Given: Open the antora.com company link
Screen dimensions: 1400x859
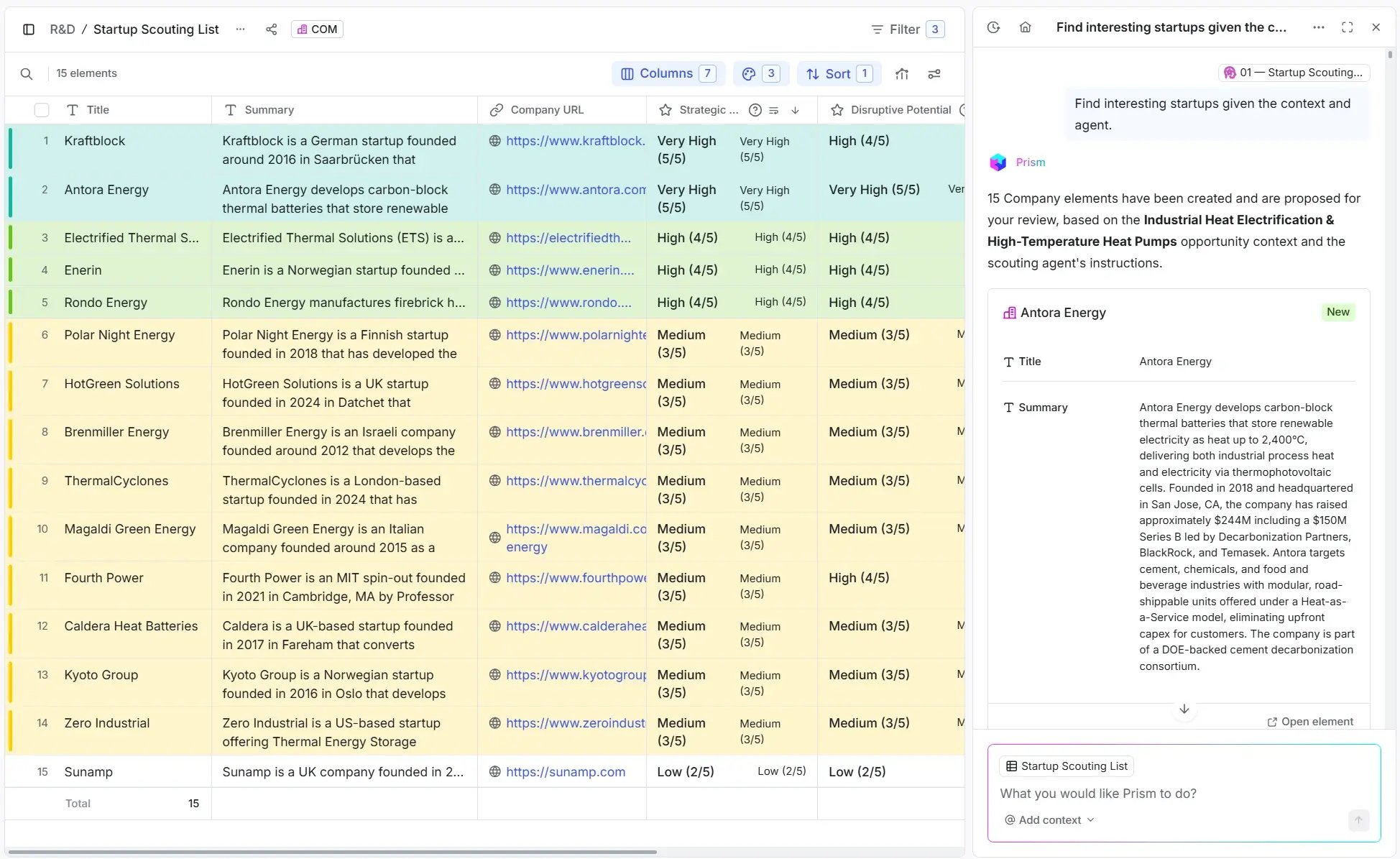Looking at the screenshot, I should 576,190.
